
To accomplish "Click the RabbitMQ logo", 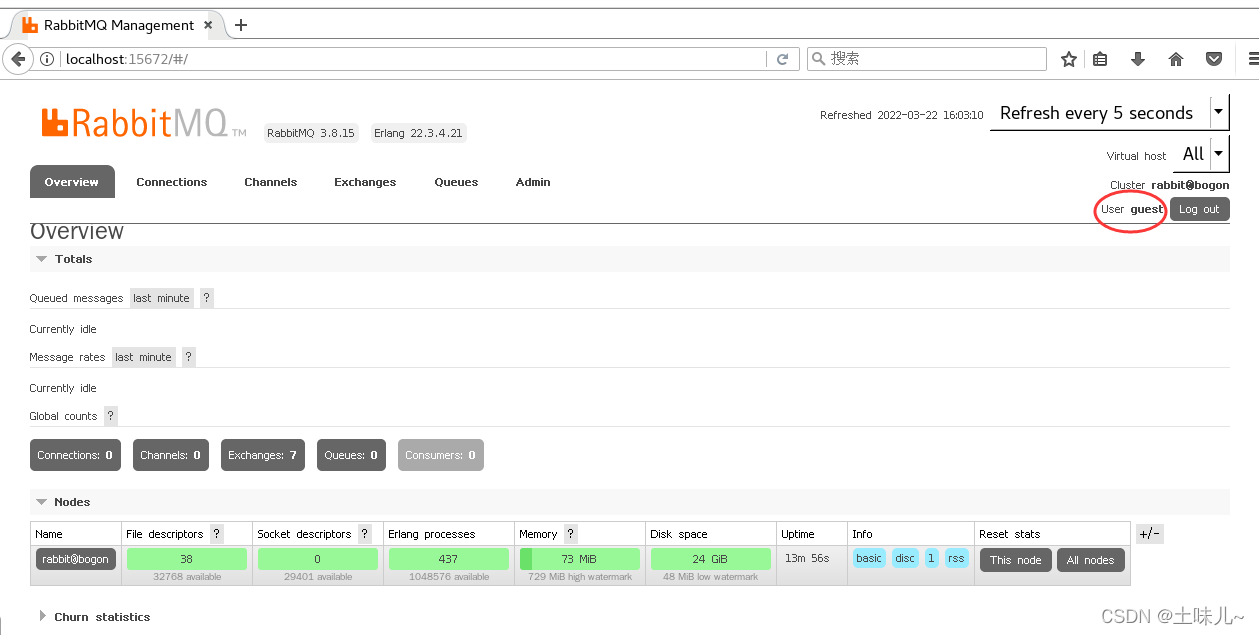I will [x=143, y=123].
